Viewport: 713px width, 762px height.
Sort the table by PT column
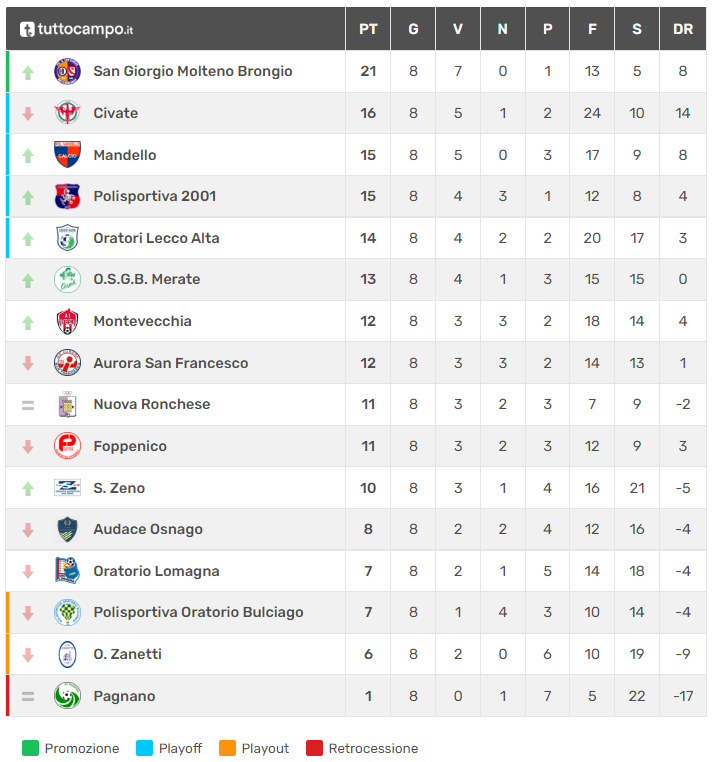click(x=368, y=29)
